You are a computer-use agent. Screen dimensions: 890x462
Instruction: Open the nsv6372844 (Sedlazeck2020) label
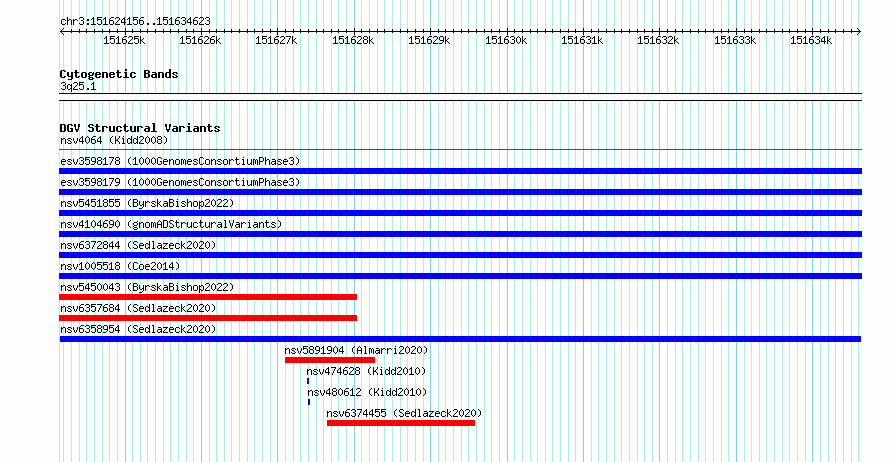click(138, 245)
